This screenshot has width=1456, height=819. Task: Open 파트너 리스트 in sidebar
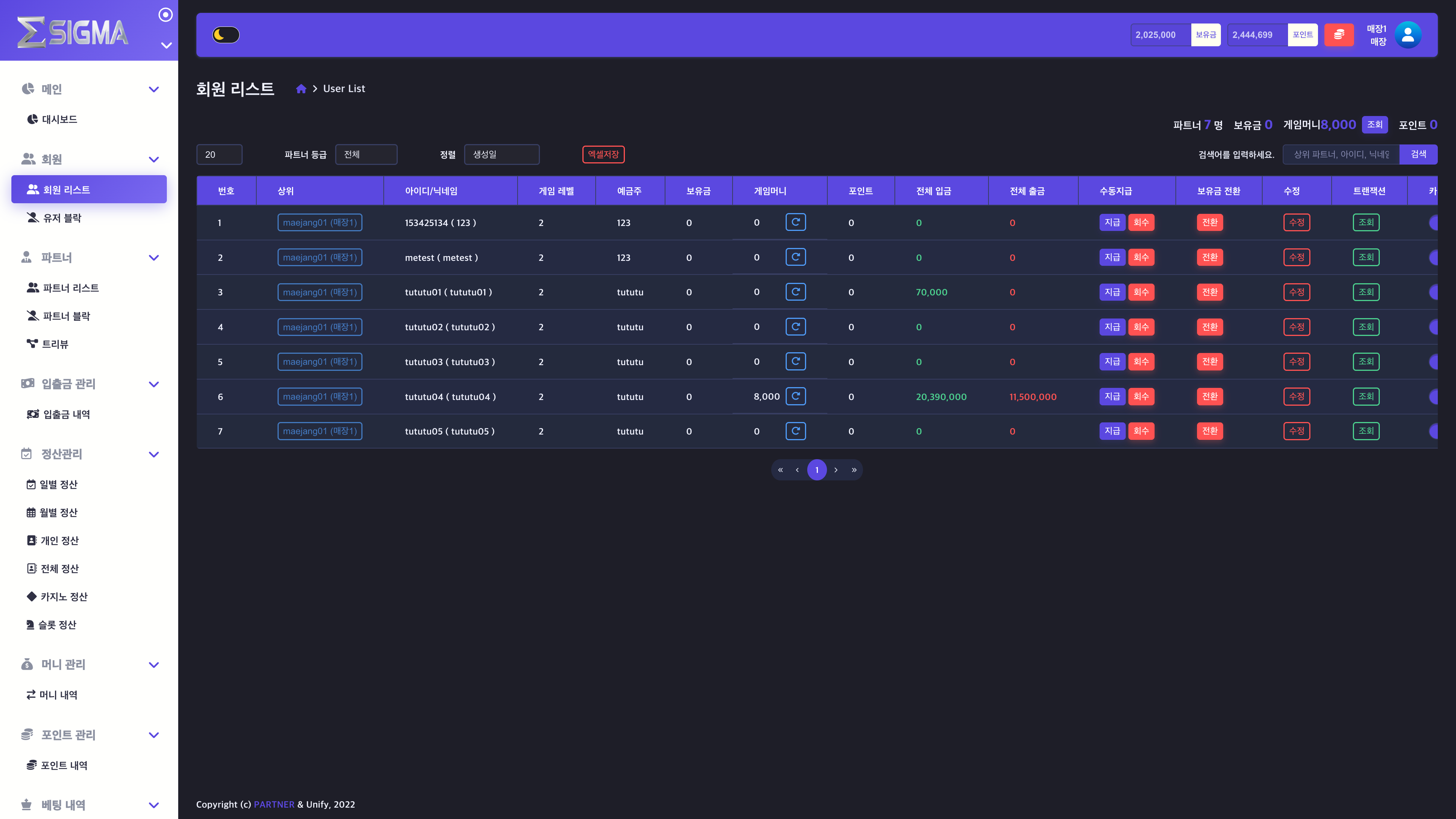click(71, 288)
